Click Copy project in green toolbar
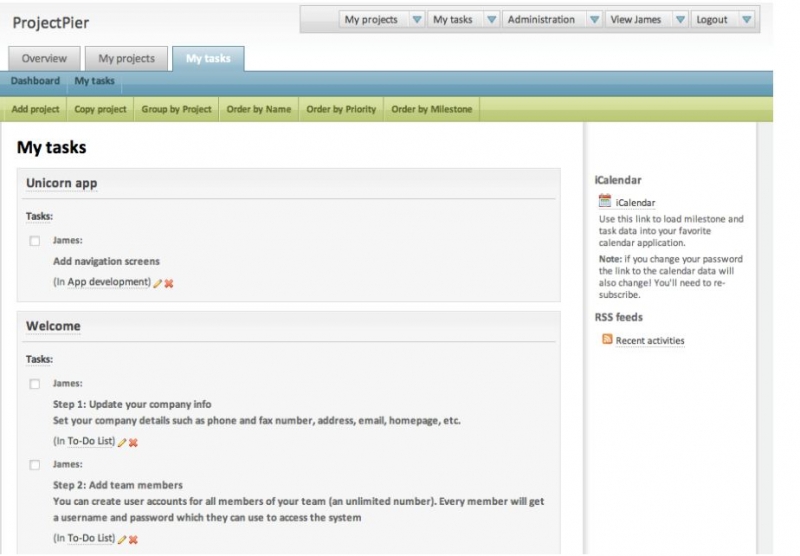 click(x=100, y=109)
